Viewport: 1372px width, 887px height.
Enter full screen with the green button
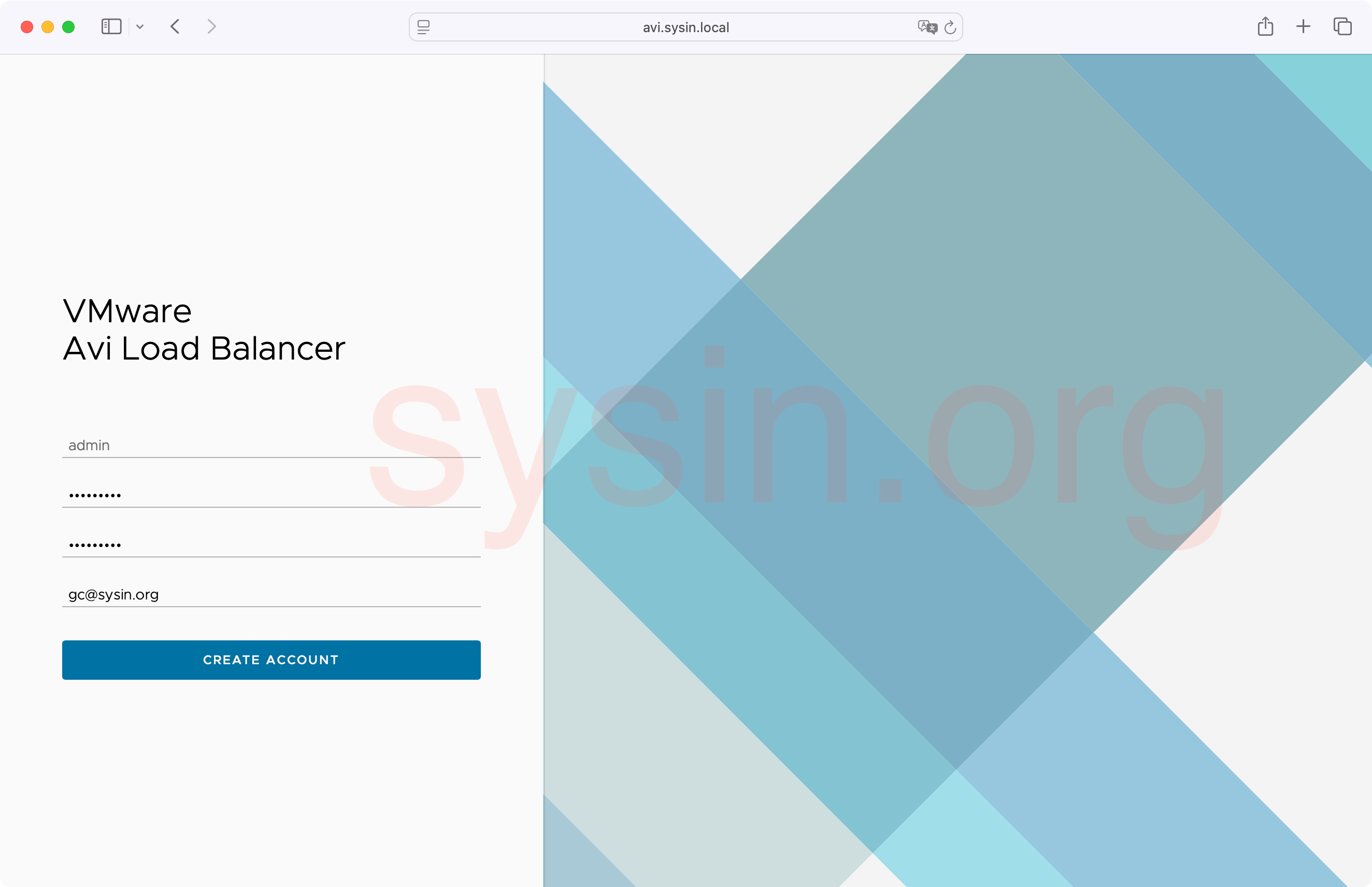point(68,27)
